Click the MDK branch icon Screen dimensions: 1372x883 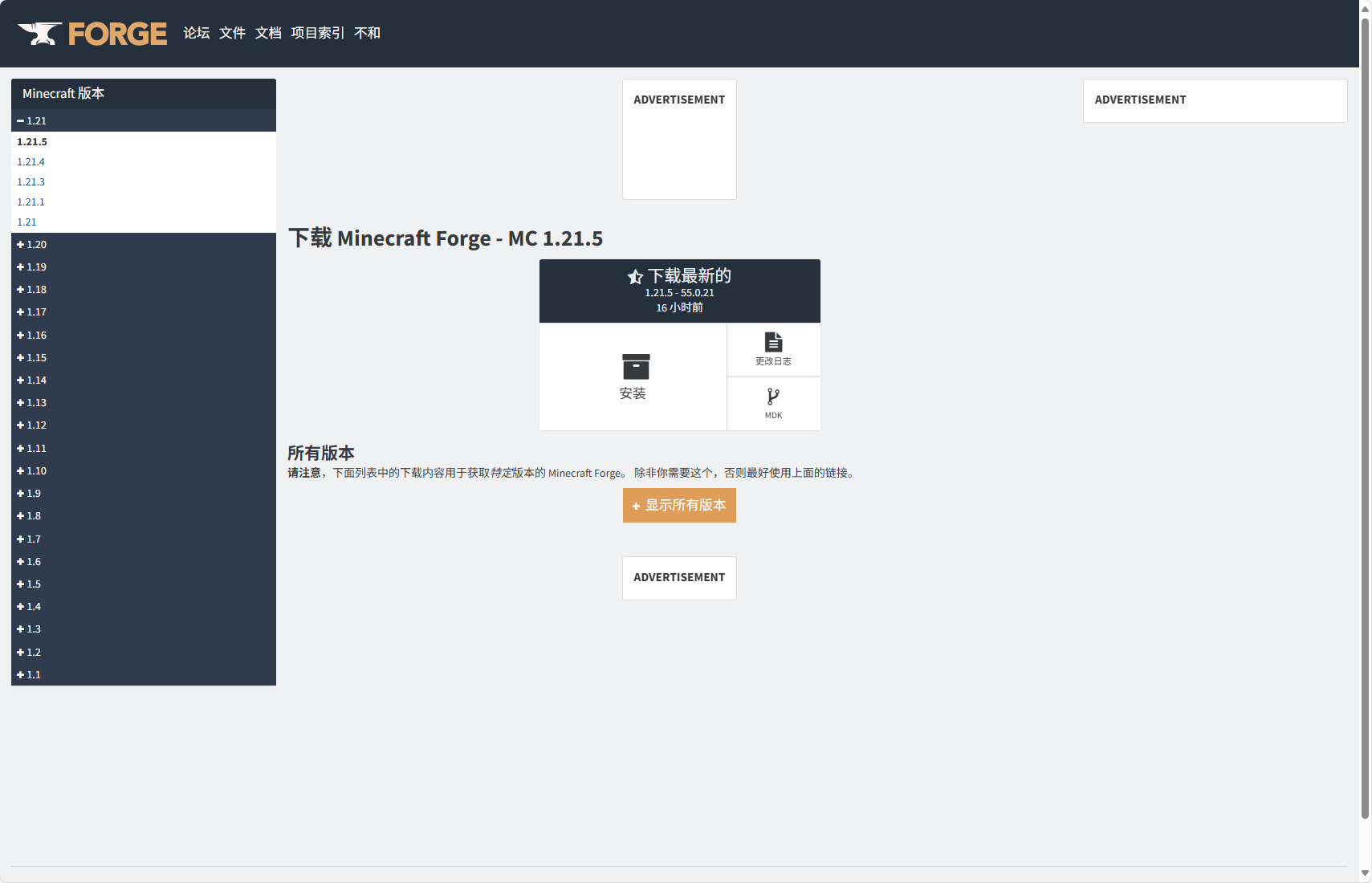773,396
